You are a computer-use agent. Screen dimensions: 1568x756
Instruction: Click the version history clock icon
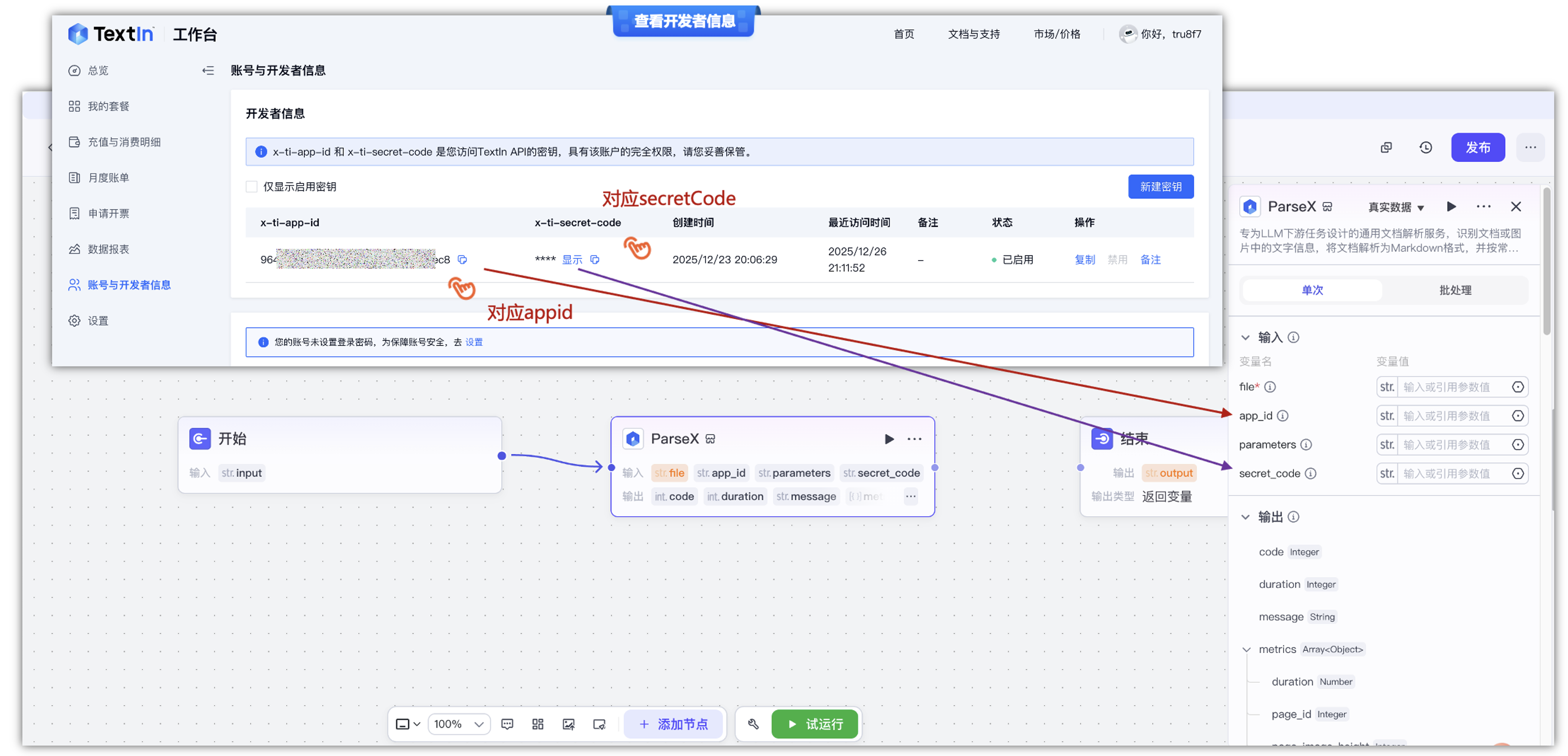tap(1425, 147)
